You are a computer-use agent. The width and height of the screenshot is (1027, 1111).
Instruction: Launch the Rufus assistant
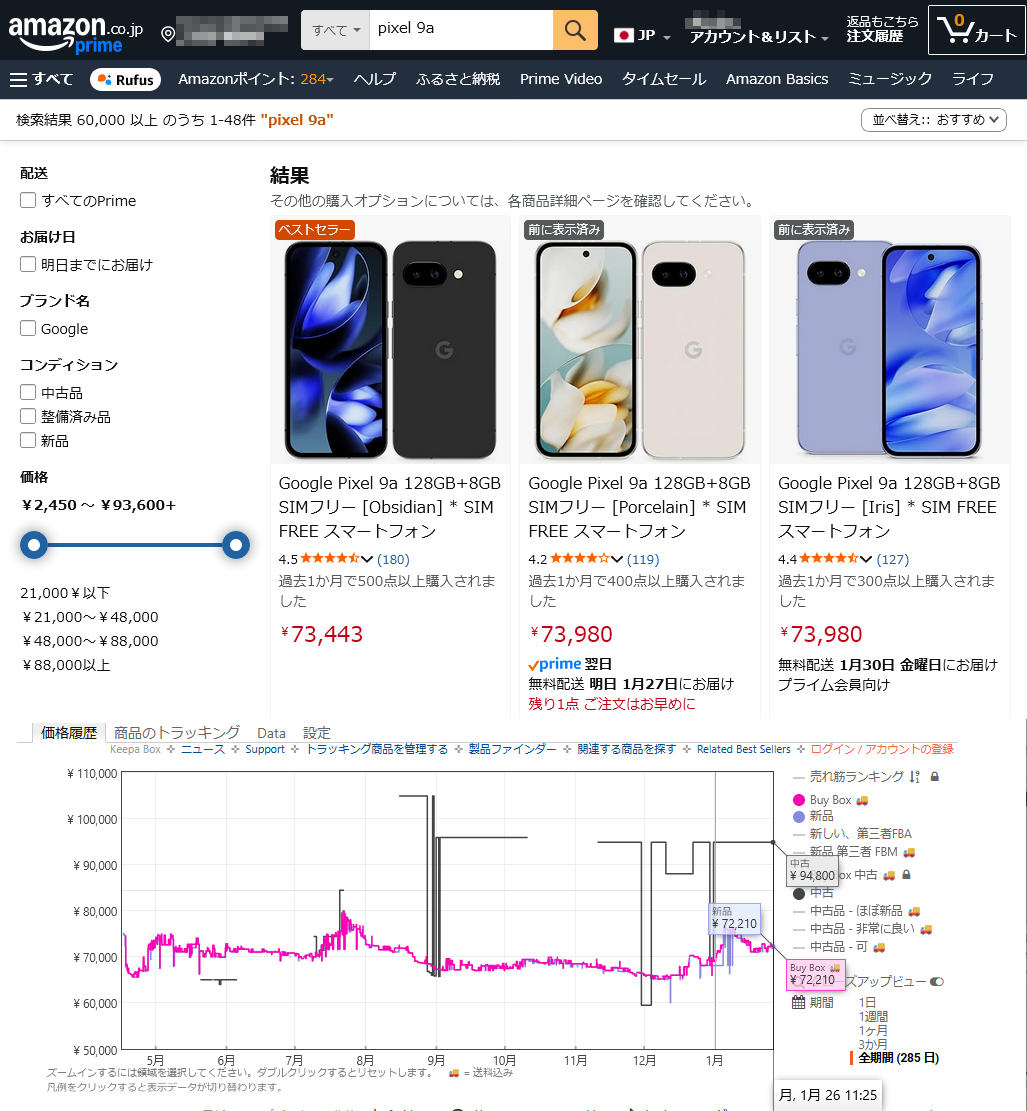click(125, 79)
